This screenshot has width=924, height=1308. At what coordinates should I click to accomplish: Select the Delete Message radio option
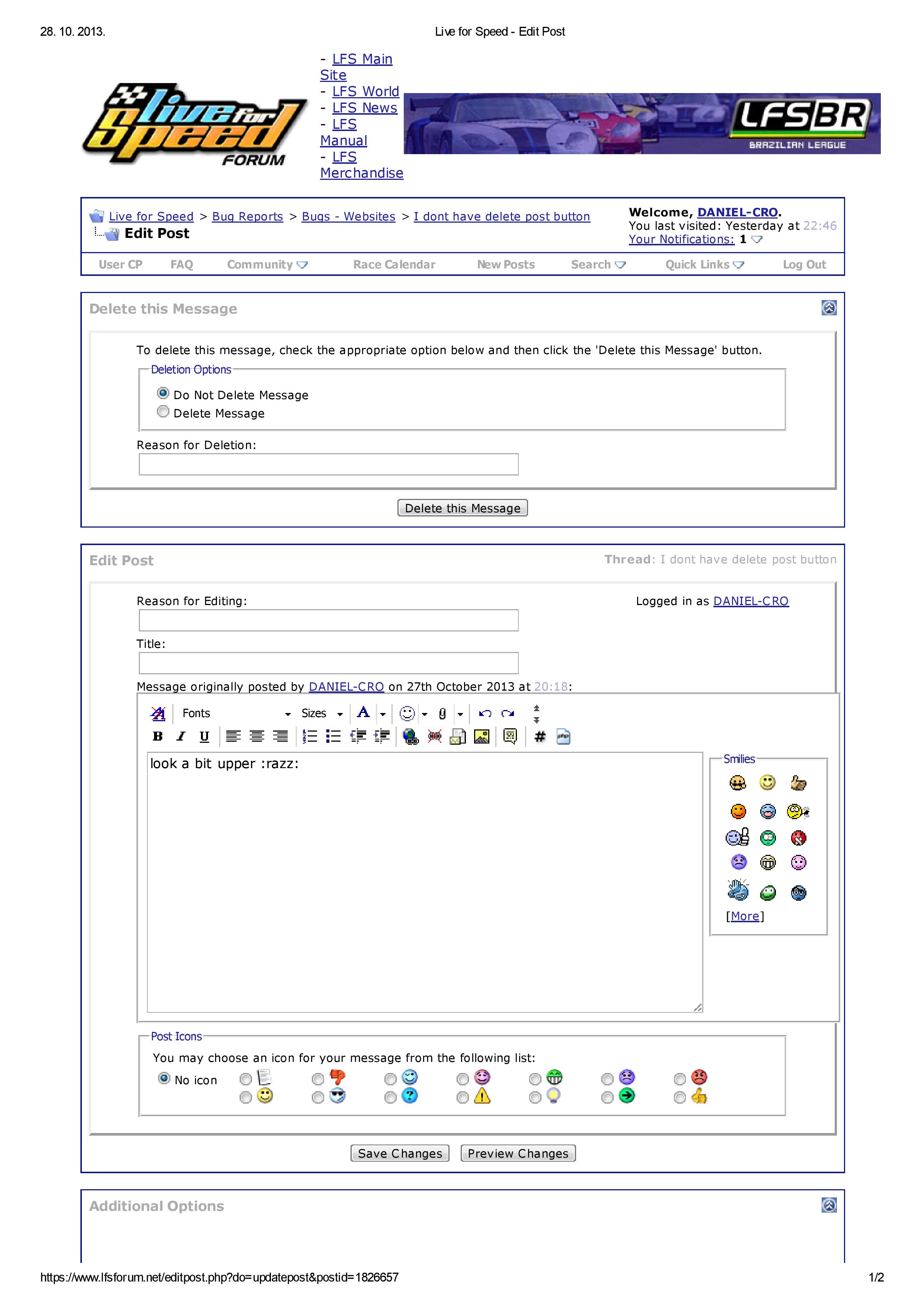163,411
